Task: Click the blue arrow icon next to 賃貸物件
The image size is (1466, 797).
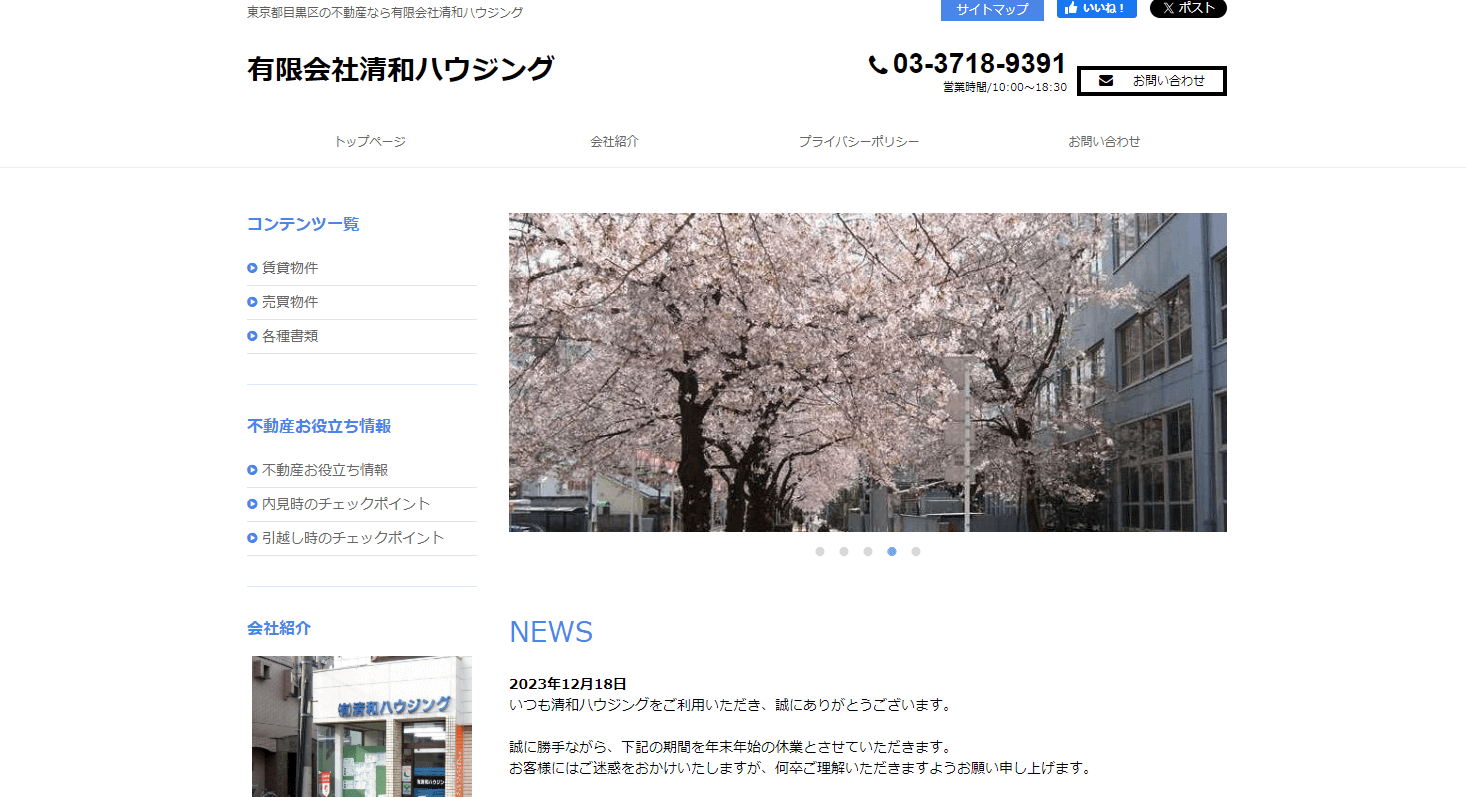Action: (x=250, y=267)
